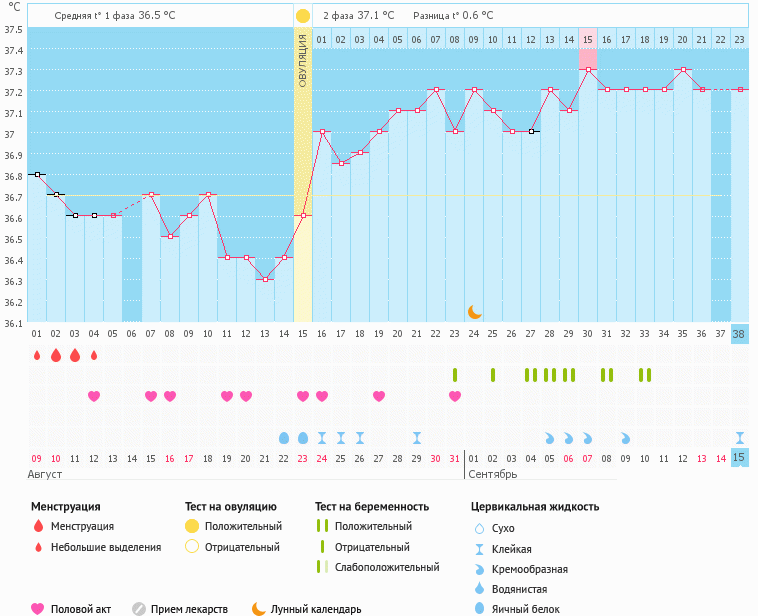Click the grey Прием лекарств legend icon
Image resolution: width=758 pixels, height=616 pixels.
[139, 608]
